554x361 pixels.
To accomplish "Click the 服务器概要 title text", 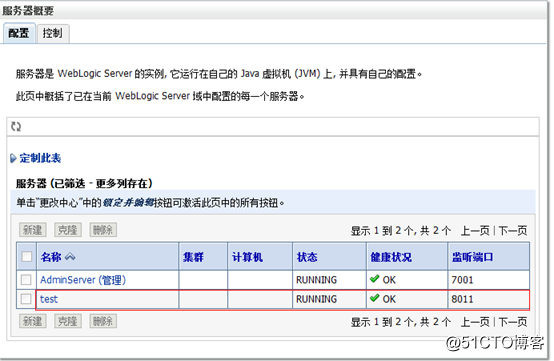I will [28, 11].
